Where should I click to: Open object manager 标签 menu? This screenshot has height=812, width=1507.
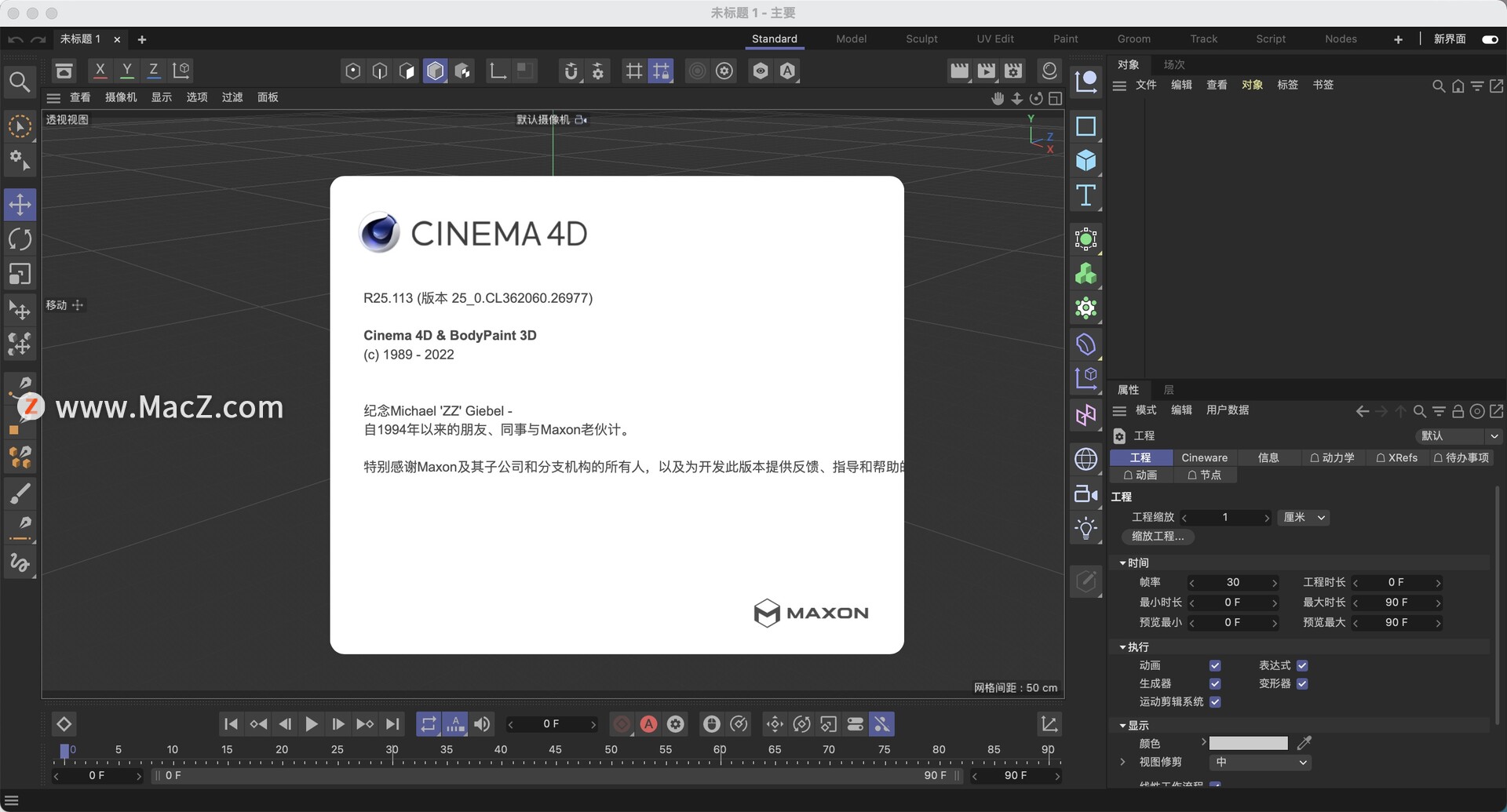click(x=1287, y=85)
